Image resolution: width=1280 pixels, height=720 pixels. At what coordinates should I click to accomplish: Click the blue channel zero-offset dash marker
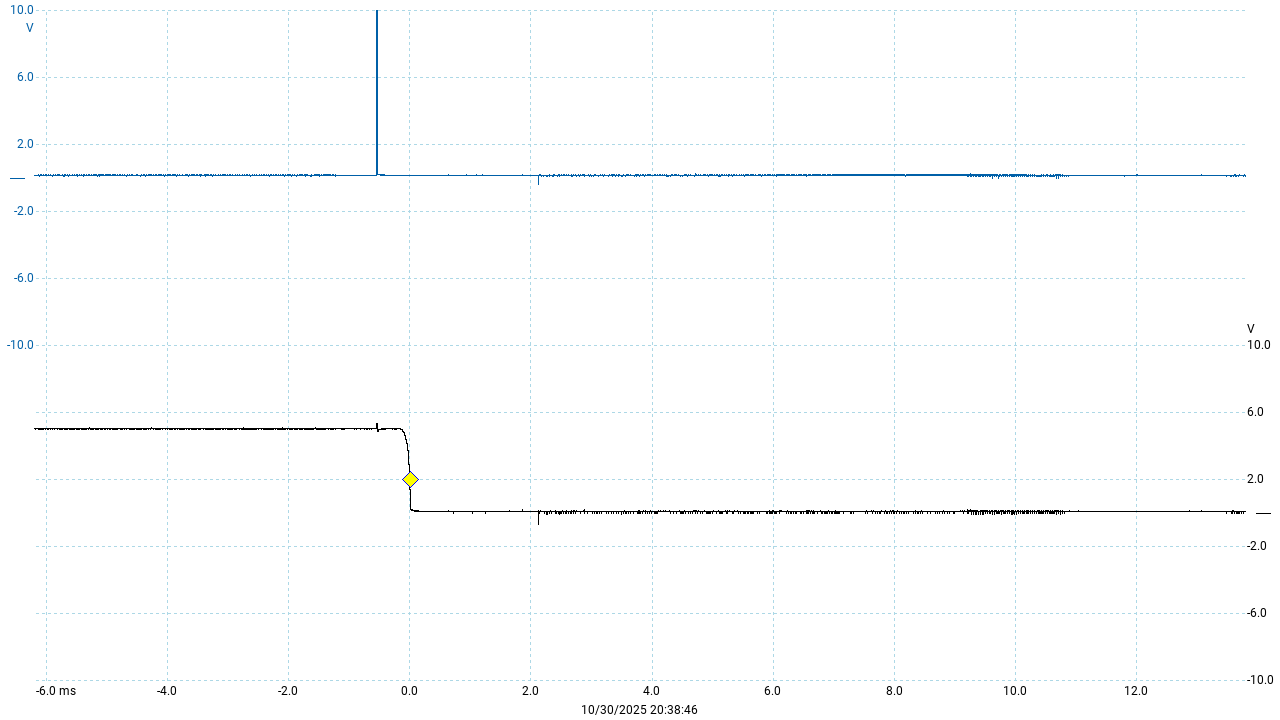click(17, 178)
